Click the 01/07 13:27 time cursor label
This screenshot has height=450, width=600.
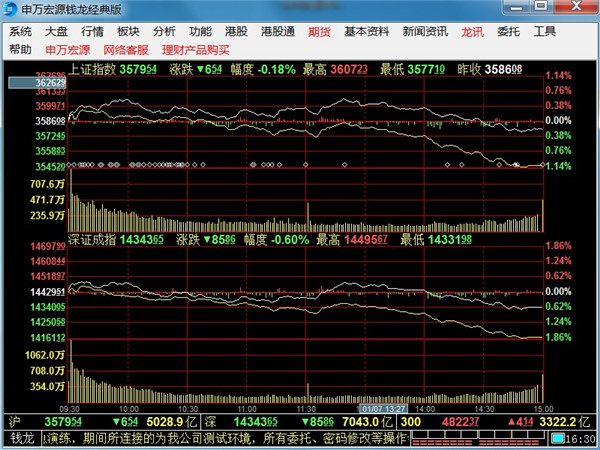click(383, 409)
